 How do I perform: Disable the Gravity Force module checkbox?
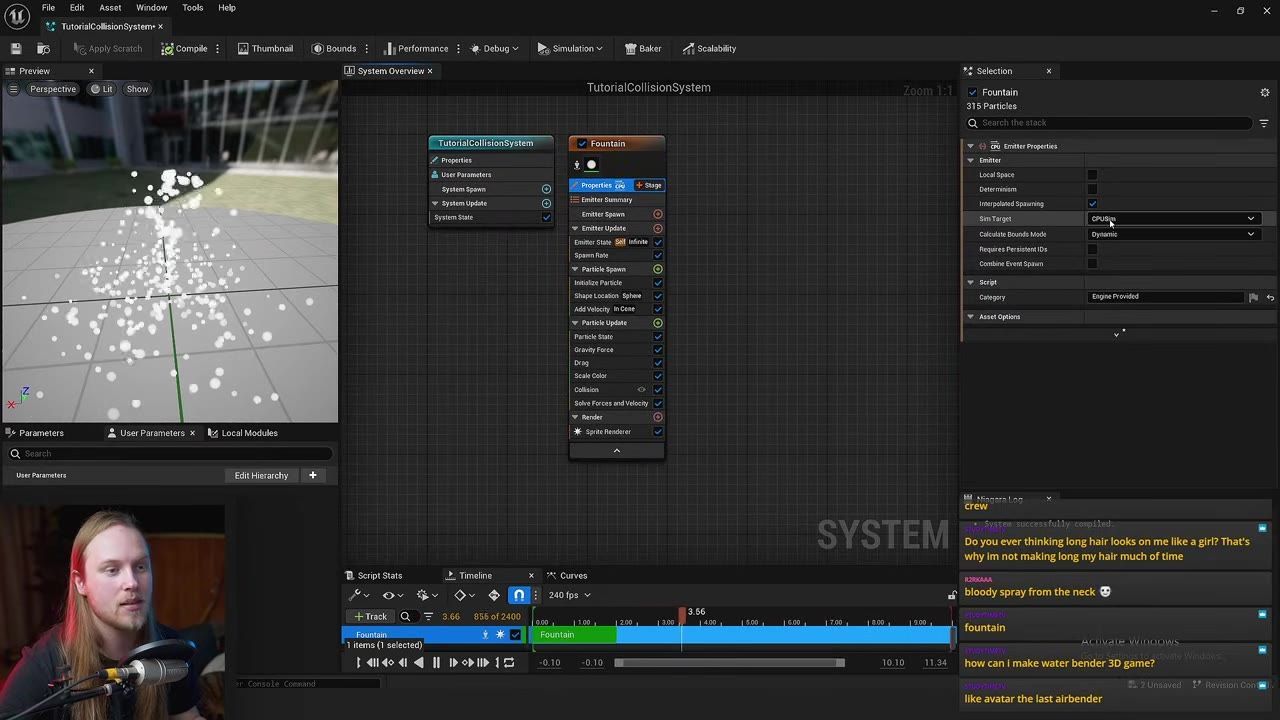coord(658,350)
